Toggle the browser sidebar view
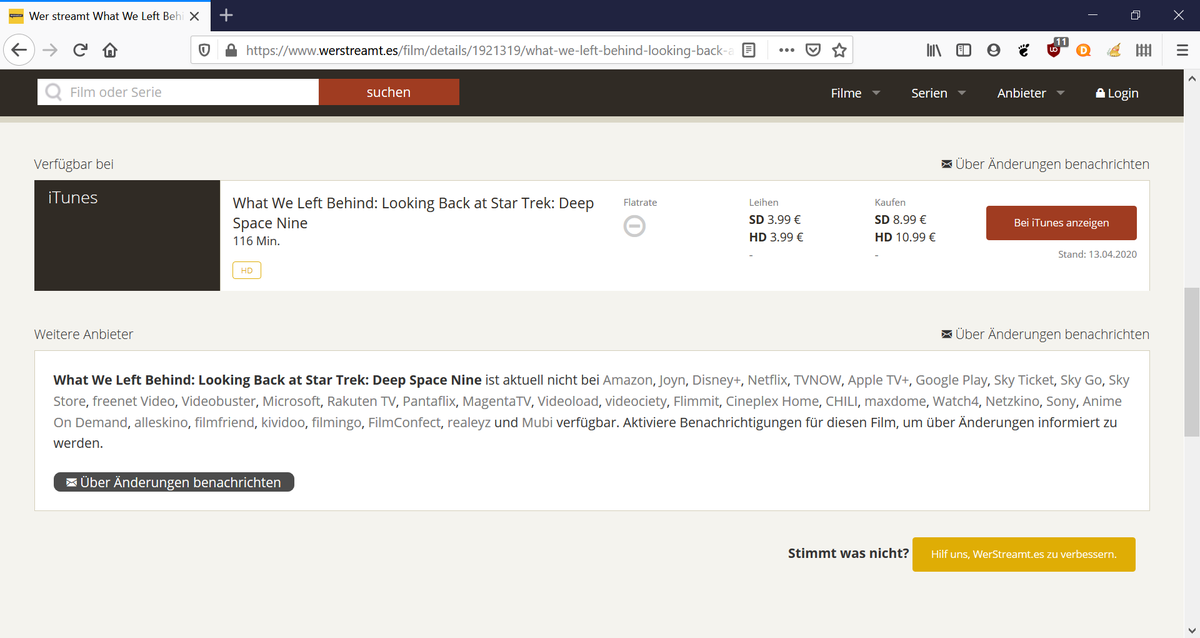This screenshot has height=638, width=1200. click(x=963, y=50)
